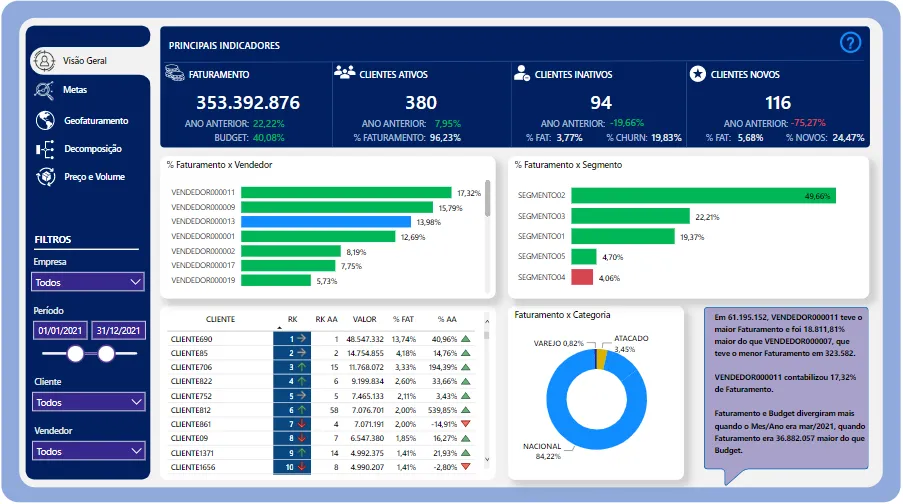903x504 pixels.
Task: Click the client table scroll up arrow
Action: pos(487,321)
